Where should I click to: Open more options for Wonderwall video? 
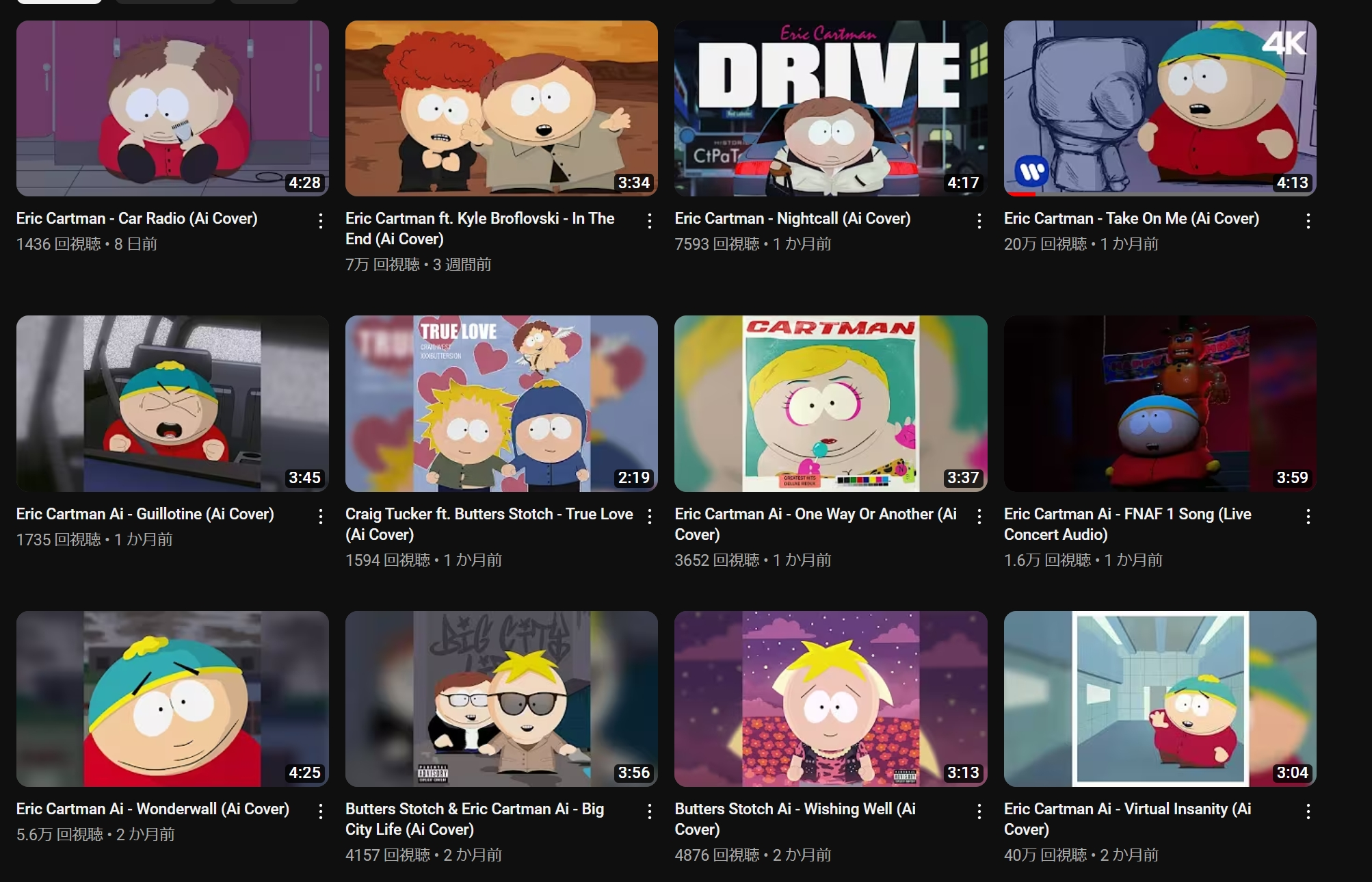coord(320,811)
